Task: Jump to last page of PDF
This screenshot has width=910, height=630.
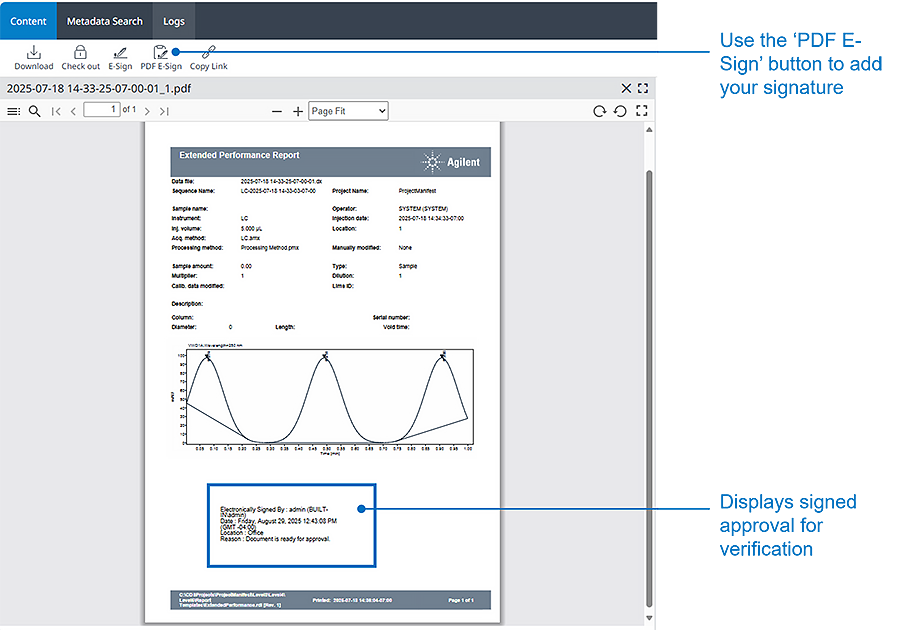Action: (164, 111)
